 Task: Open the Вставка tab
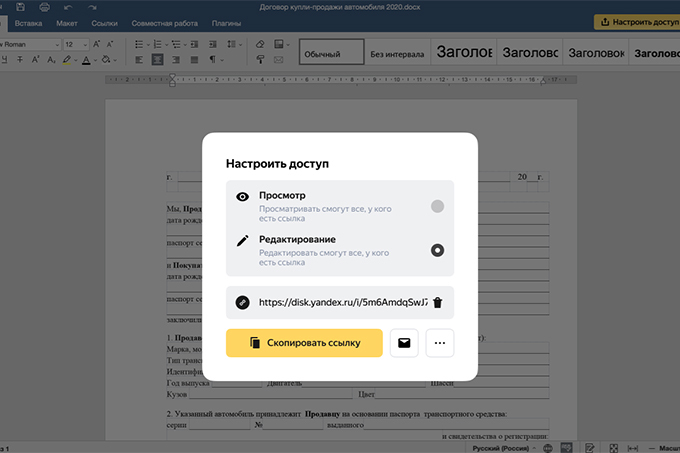coord(29,21)
